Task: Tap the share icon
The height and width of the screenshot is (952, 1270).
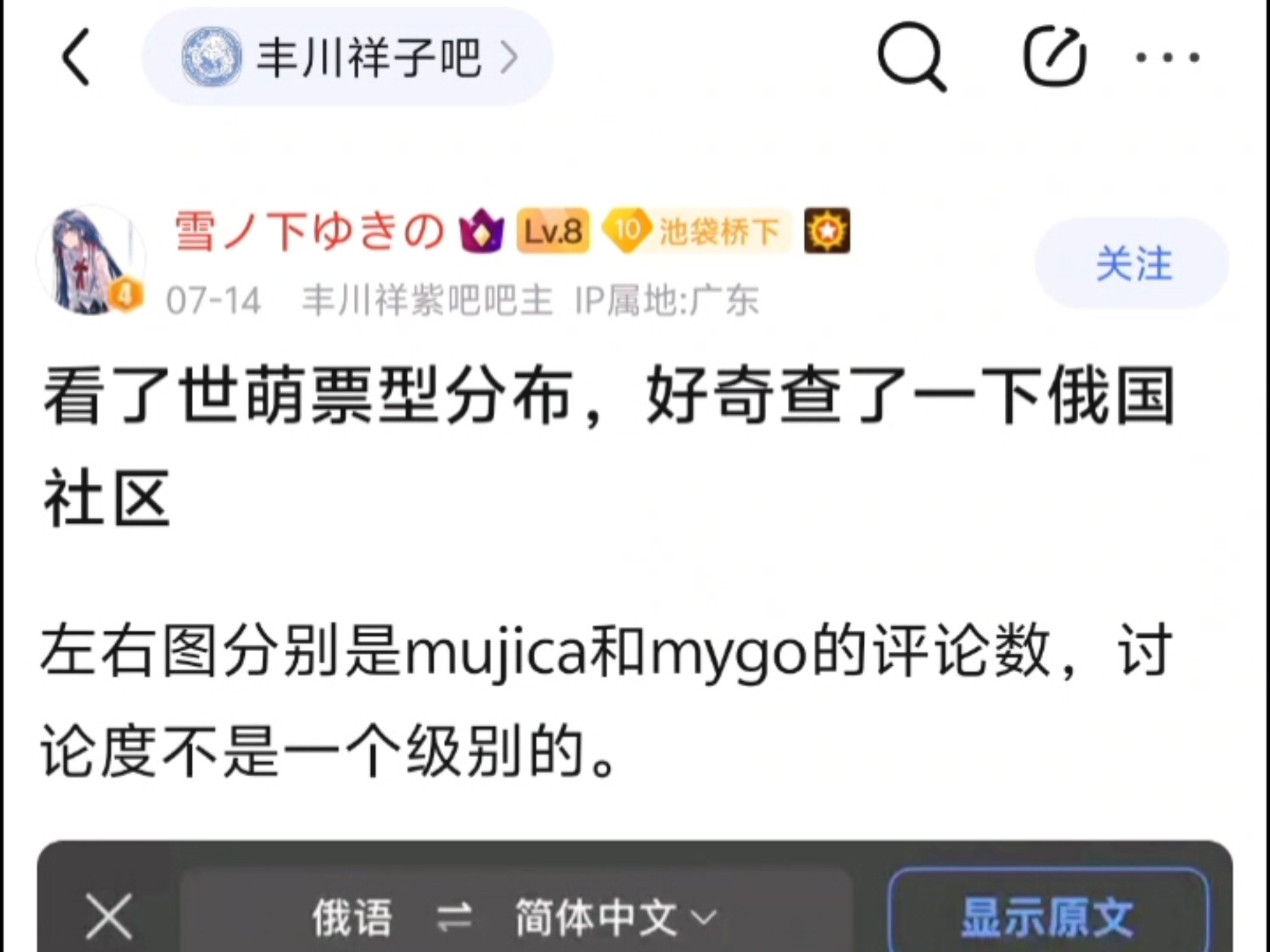Action: (1054, 57)
